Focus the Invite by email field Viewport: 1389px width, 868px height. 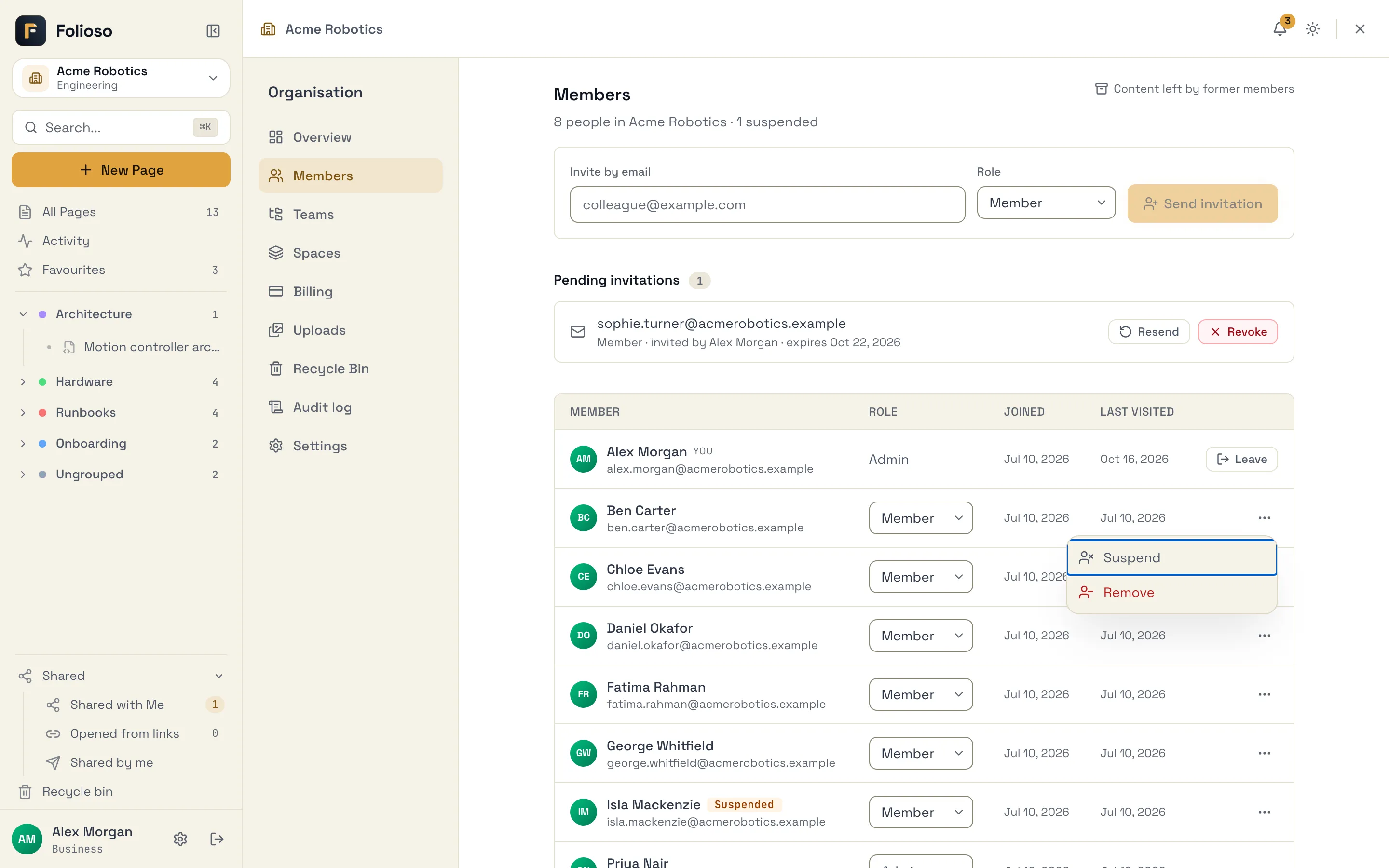767,204
